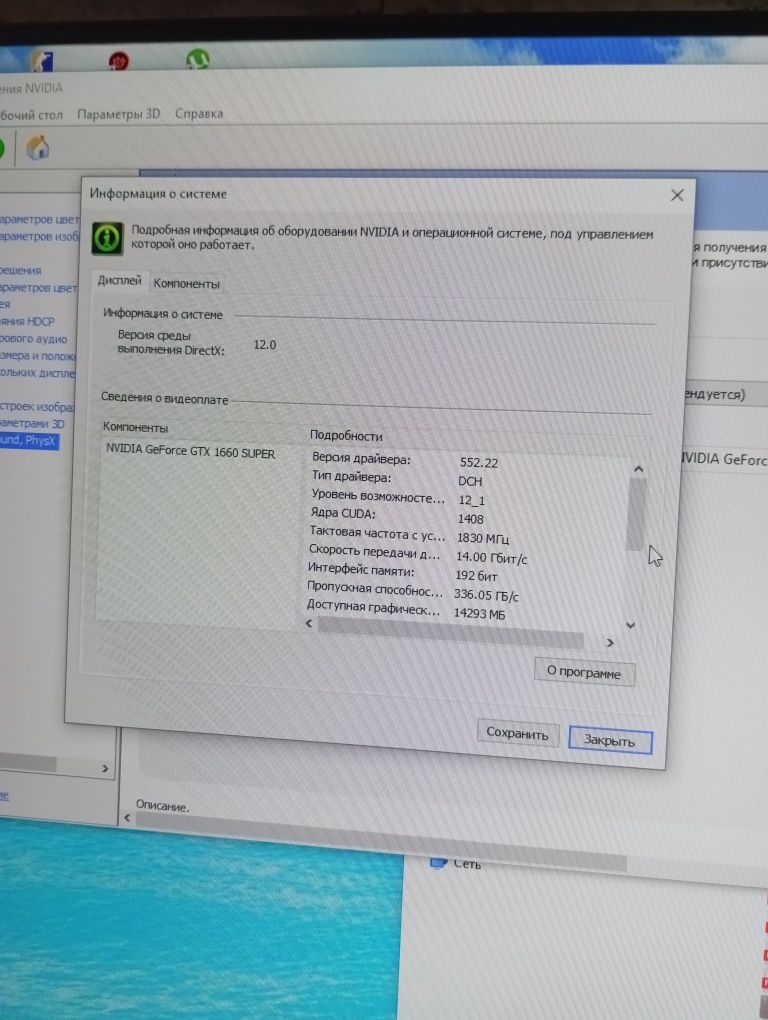Open the green uTorrent desktop icon

[198, 60]
